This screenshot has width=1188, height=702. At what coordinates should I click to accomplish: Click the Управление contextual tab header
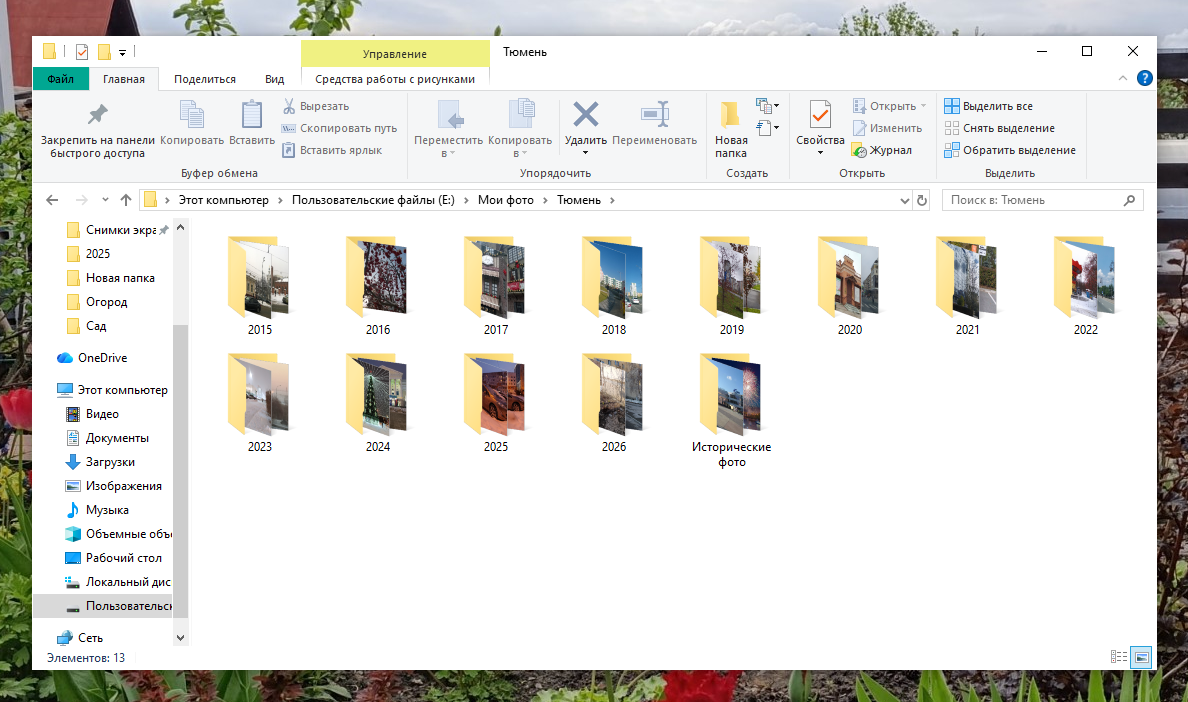point(395,54)
